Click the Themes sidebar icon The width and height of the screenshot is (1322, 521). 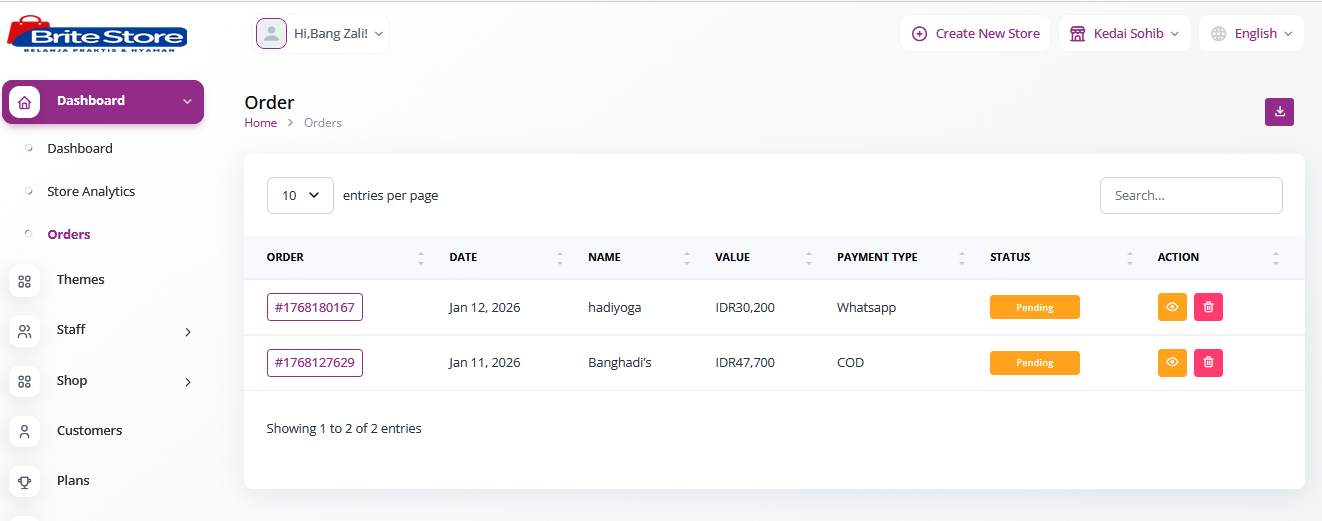(x=25, y=281)
